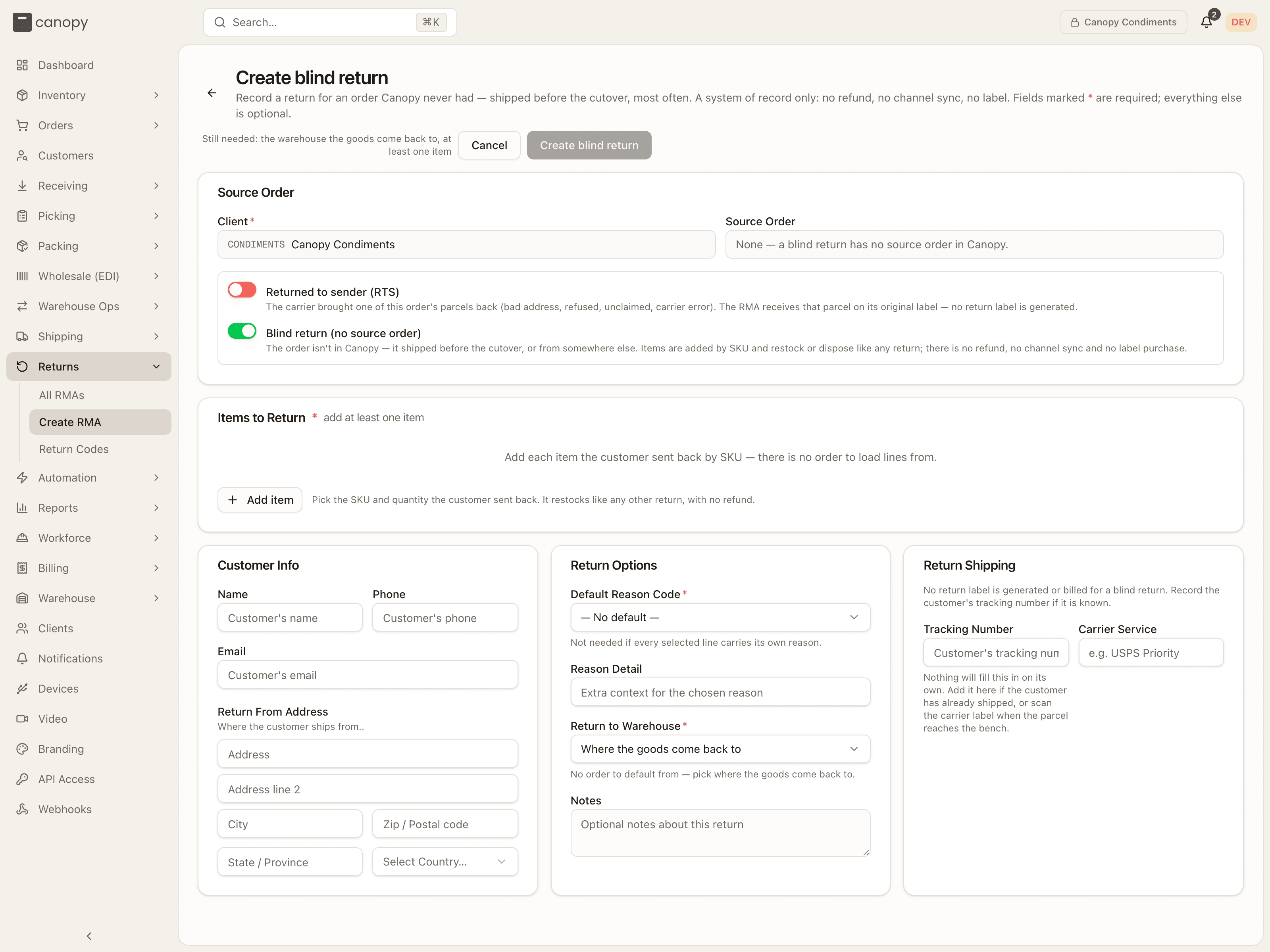Click the Automation lightning icon

click(22, 478)
